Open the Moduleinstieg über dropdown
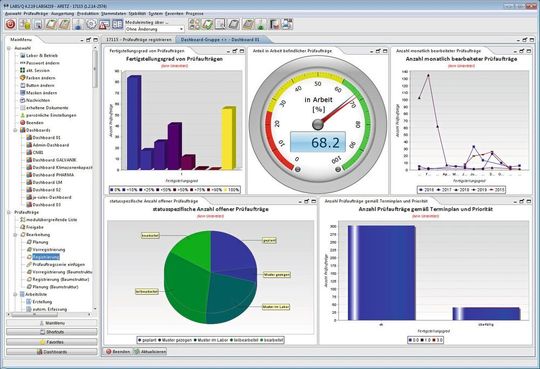 (154, 29)
